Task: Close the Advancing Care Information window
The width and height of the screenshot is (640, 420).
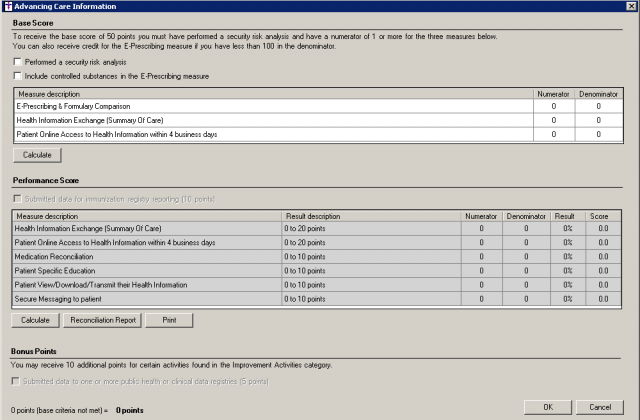Action: pyautogui.click(x=630, y=6)
